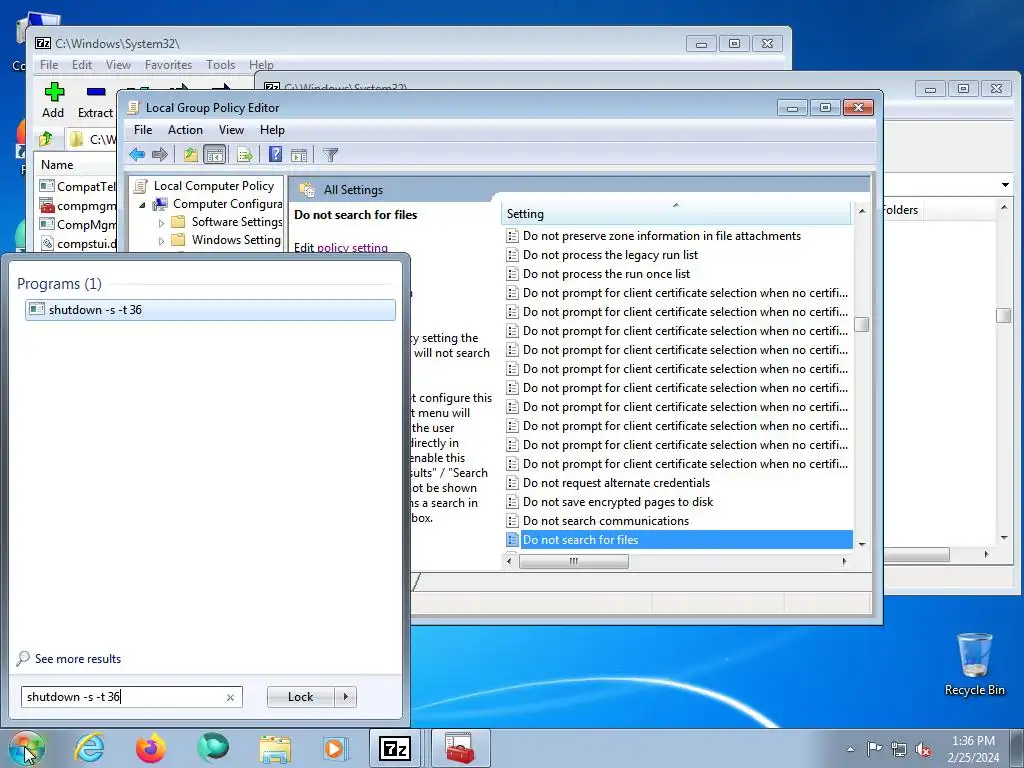Click the Start orb button
This screenshot has height=768, width=1024.
(x=26, y=748)
